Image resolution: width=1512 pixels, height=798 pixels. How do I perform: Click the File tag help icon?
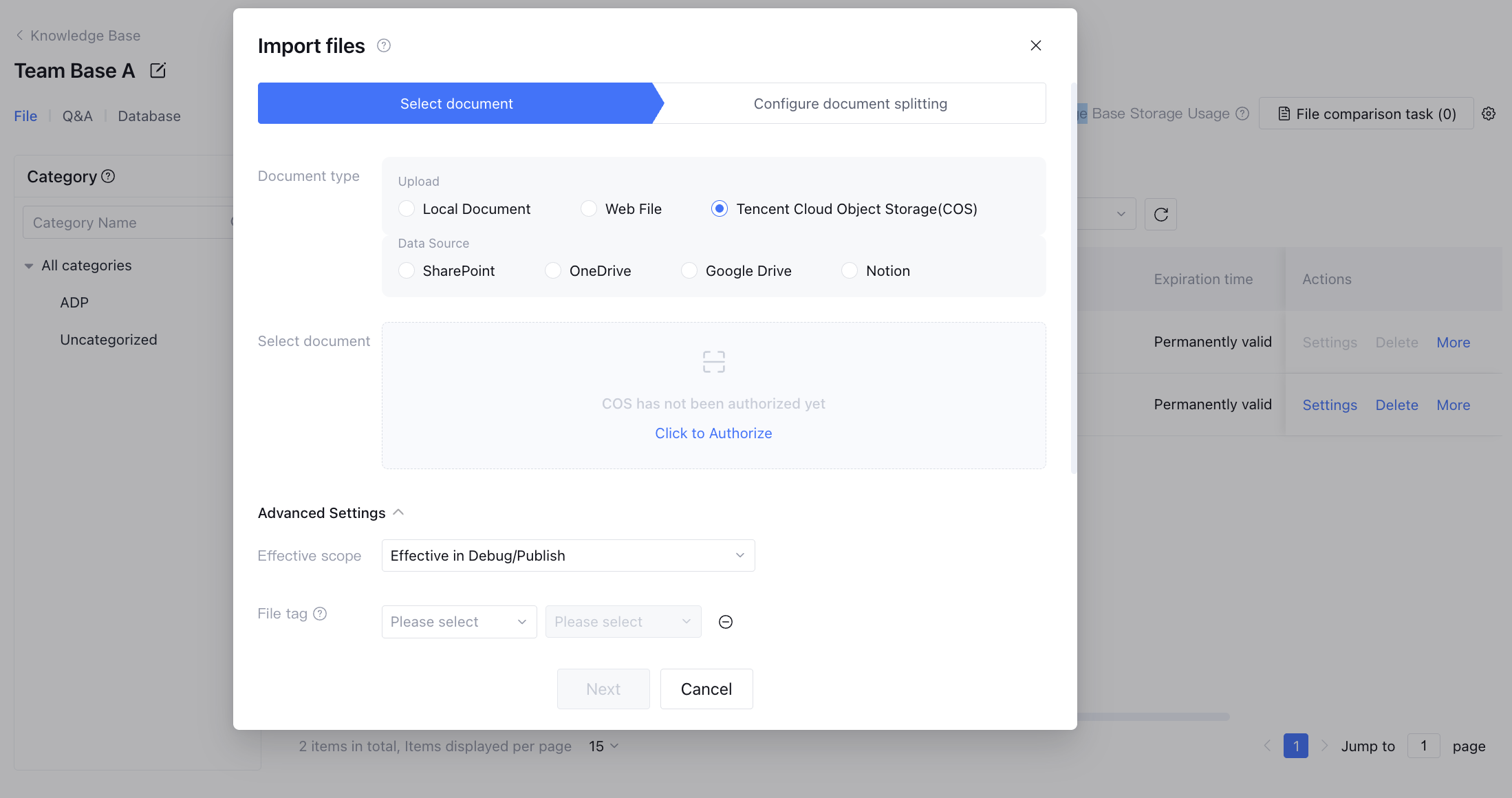320,614
